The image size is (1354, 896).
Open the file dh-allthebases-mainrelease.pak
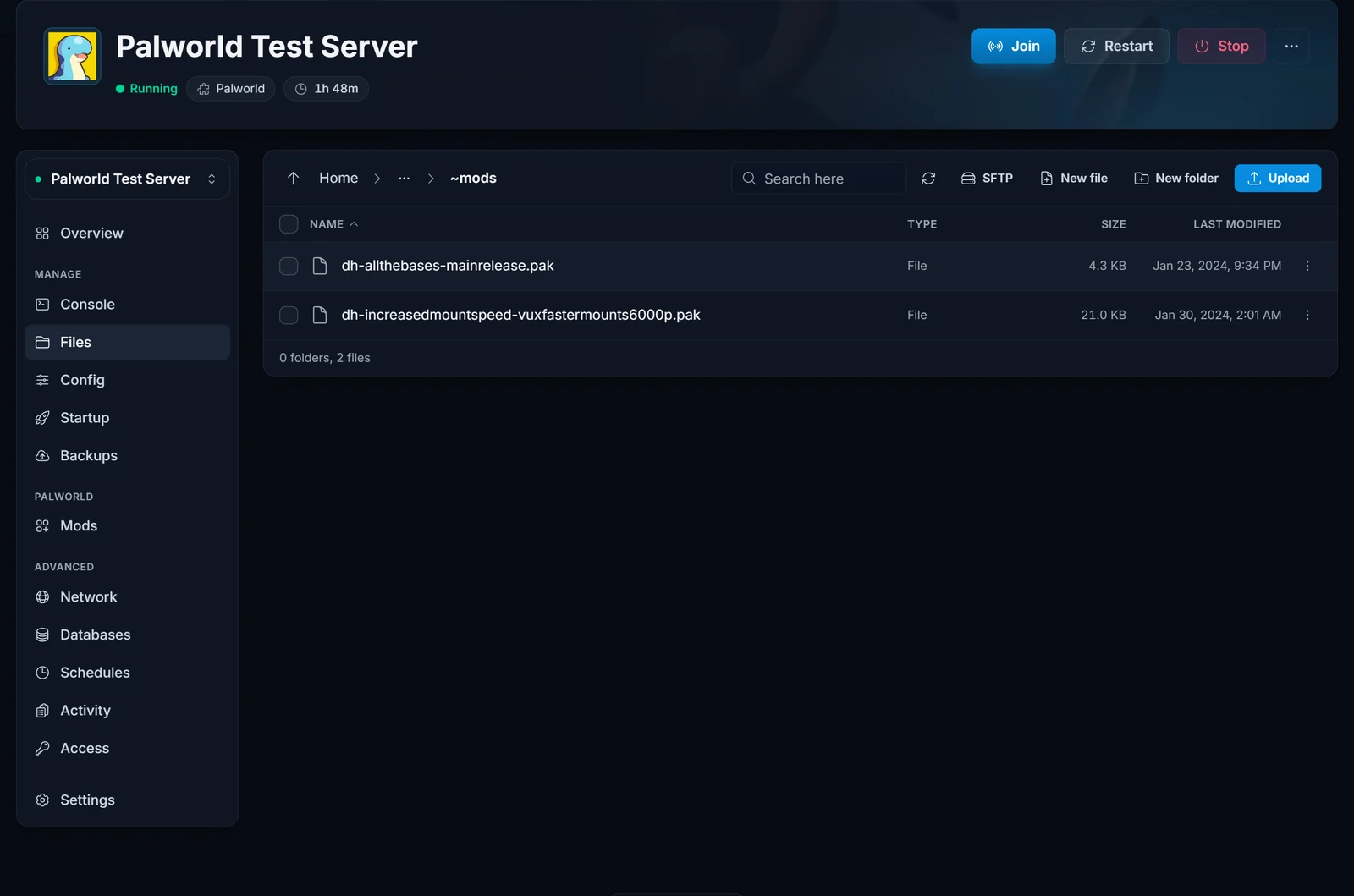coord(447,266)
